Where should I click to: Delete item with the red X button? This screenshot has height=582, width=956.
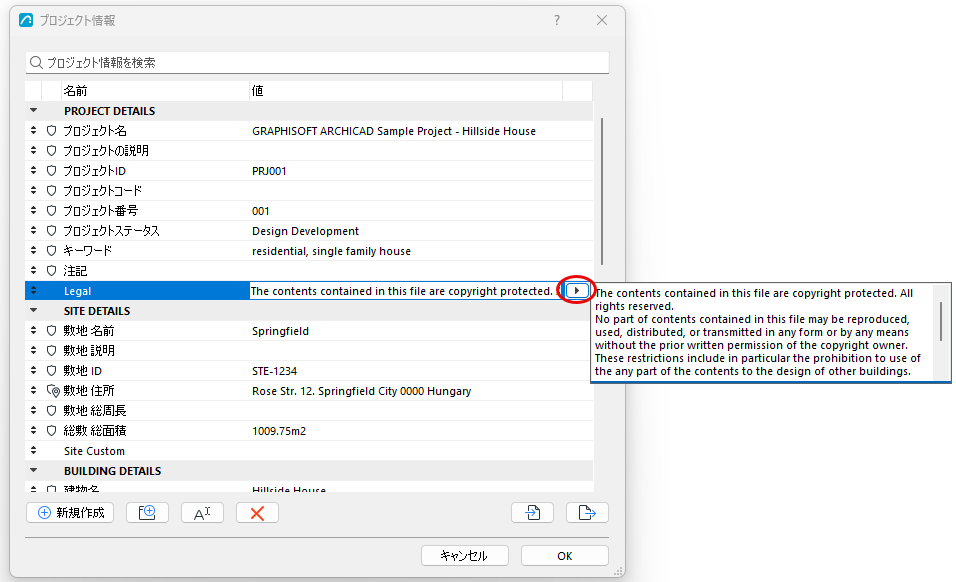(257, 513)
